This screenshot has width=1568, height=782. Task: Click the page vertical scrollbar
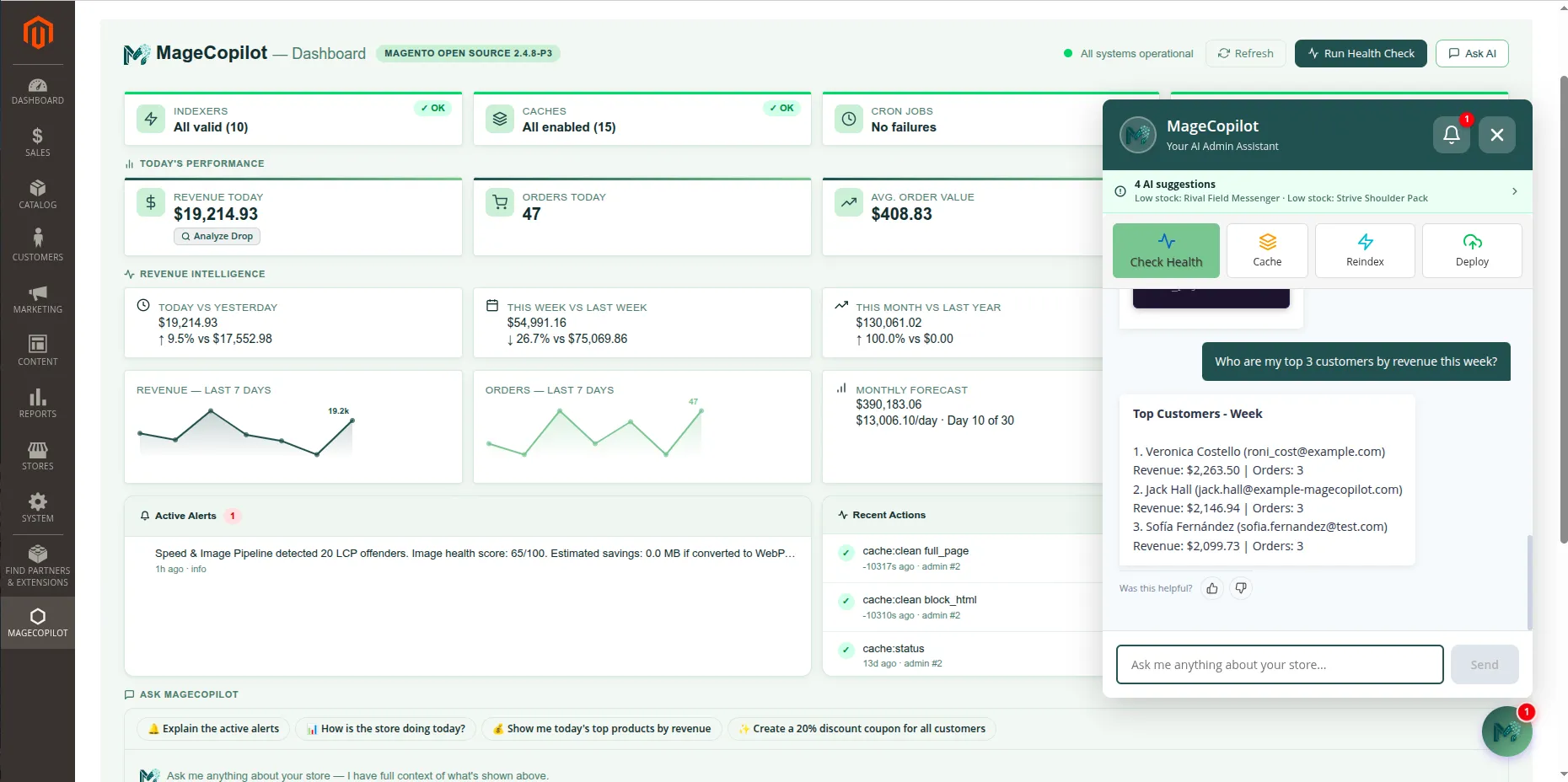tap(1564, 310)
